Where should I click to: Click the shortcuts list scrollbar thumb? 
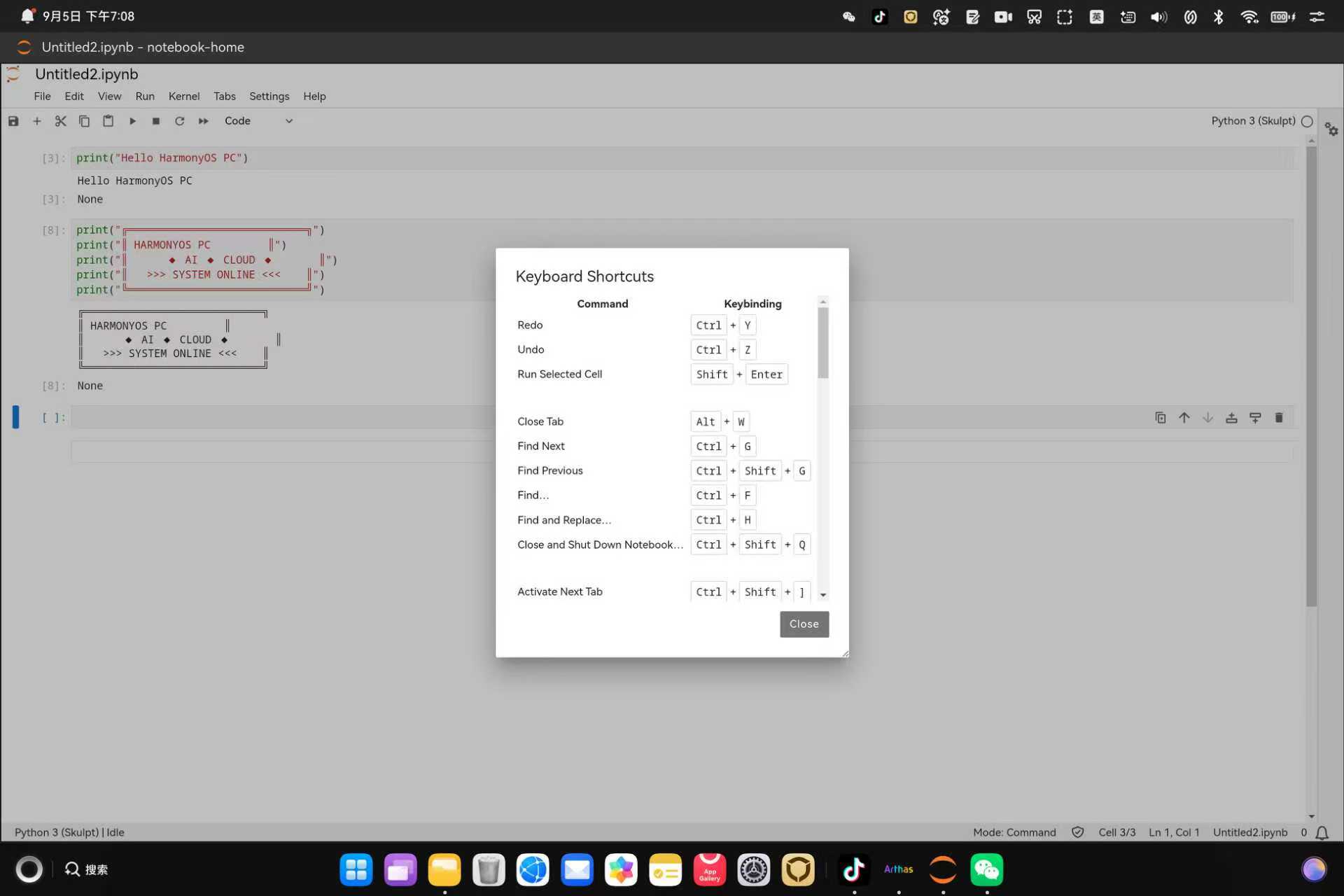tap(823, 343)
